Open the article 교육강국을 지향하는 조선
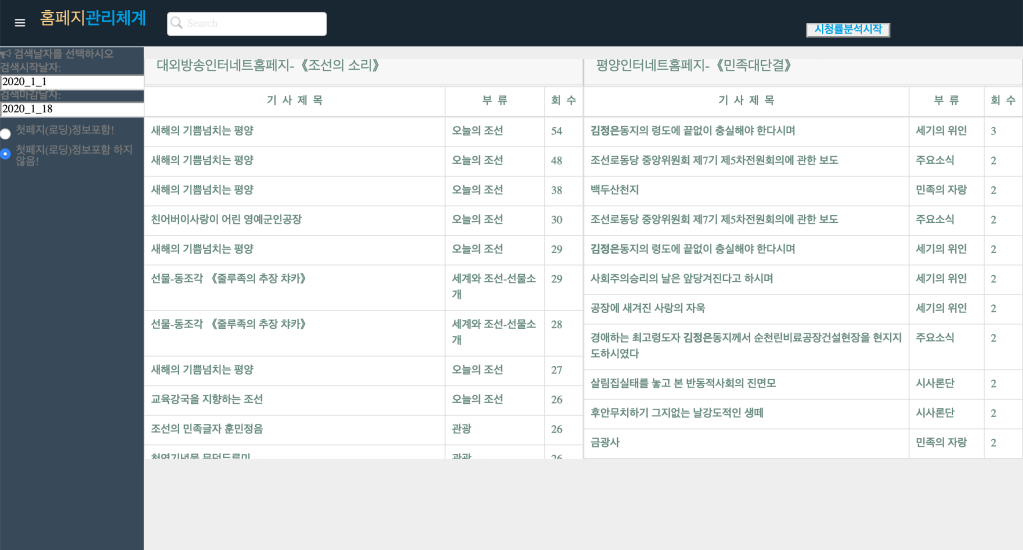1023x550 pixels. click(207, 400)
